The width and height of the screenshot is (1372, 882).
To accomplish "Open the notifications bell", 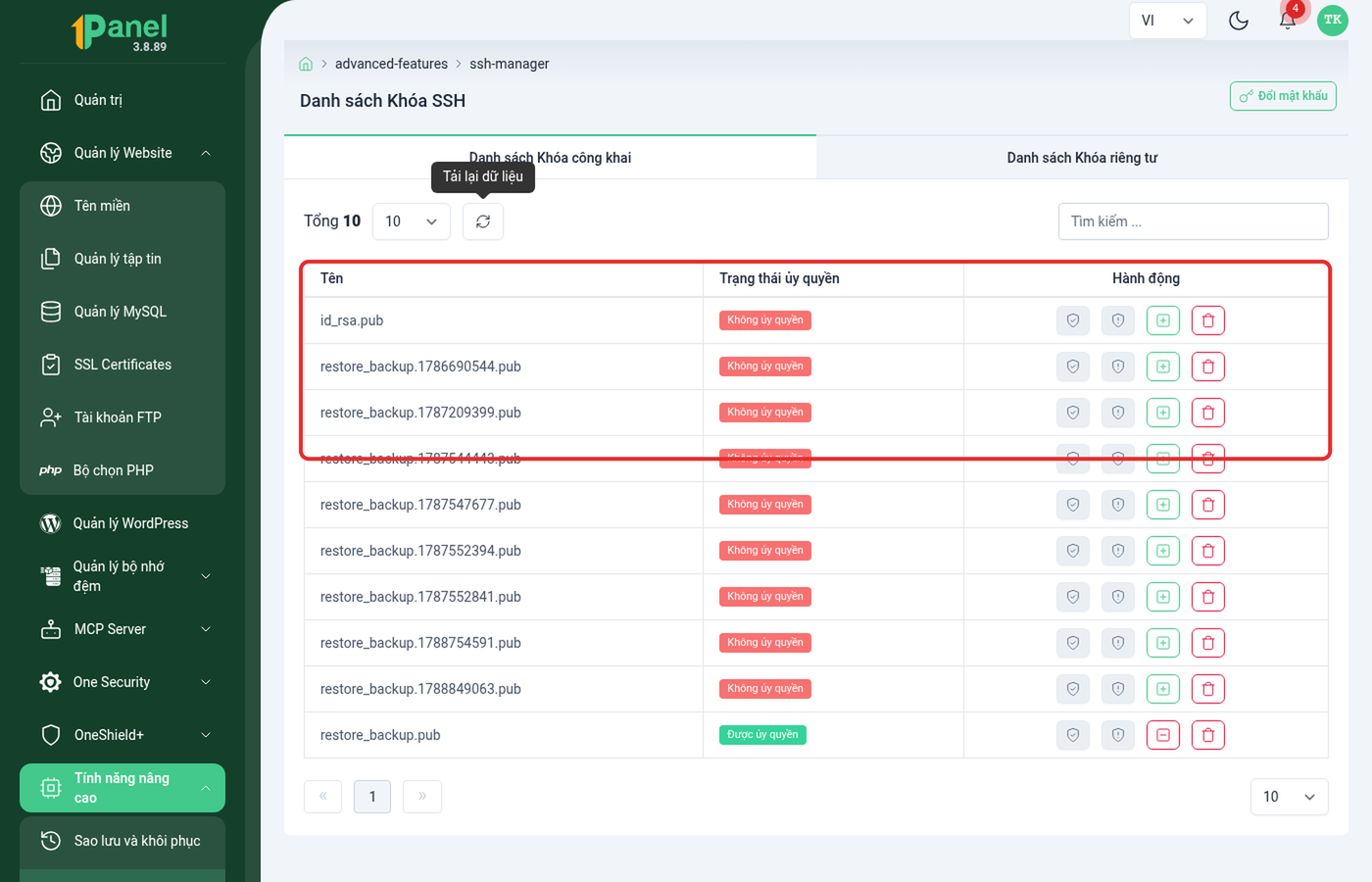I will [x=1288, y=21].
